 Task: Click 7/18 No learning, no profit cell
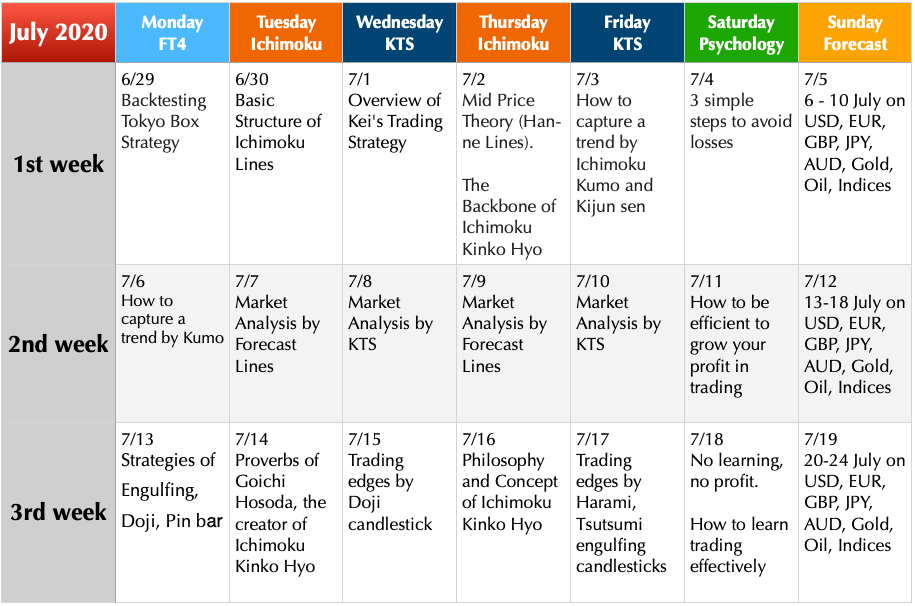[x=741, y=512]
